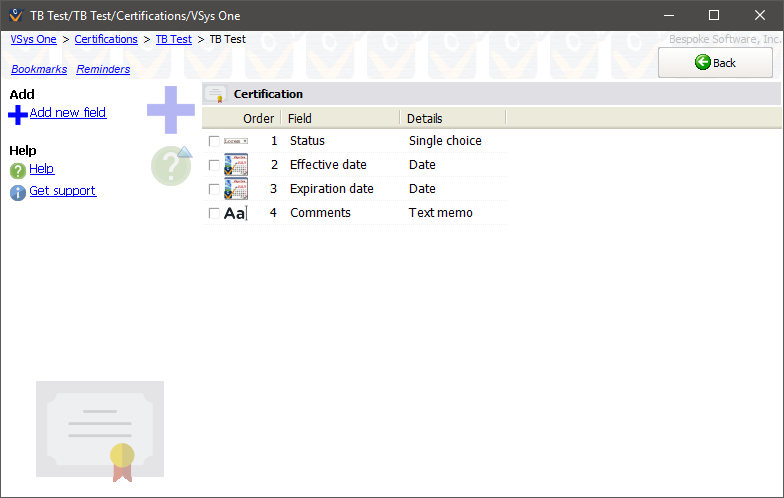Open the Reminders link
This screenshot has height=498, width=784.
tap(103, 69)
